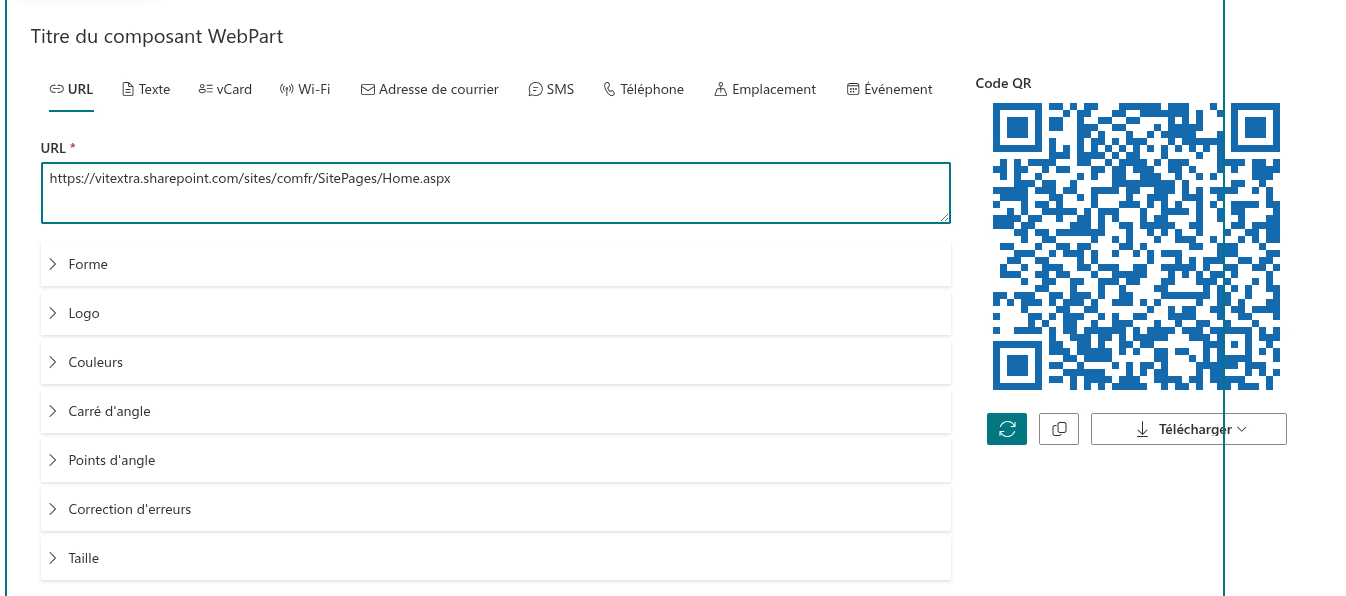The image size is (1346, 596).
Task: Open the Emplacement tab
Action: pyautogui.click(x=765, y=89)
